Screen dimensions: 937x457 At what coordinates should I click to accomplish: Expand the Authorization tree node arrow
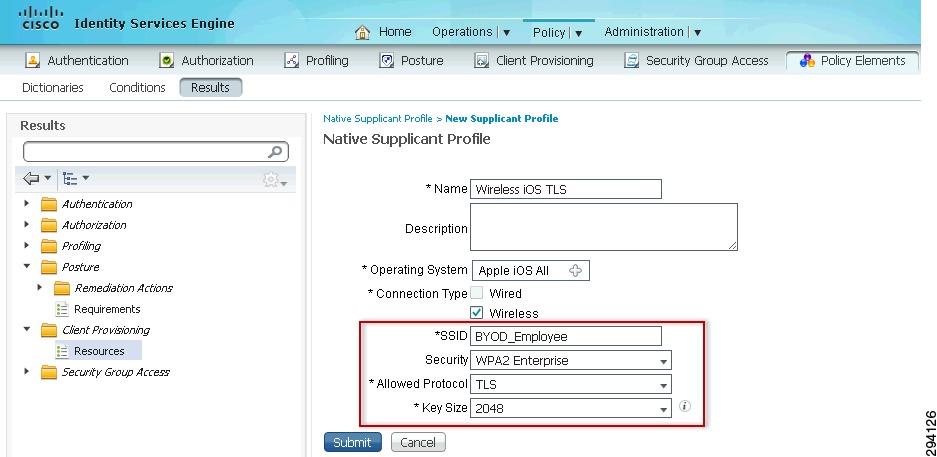coord(26,225)
